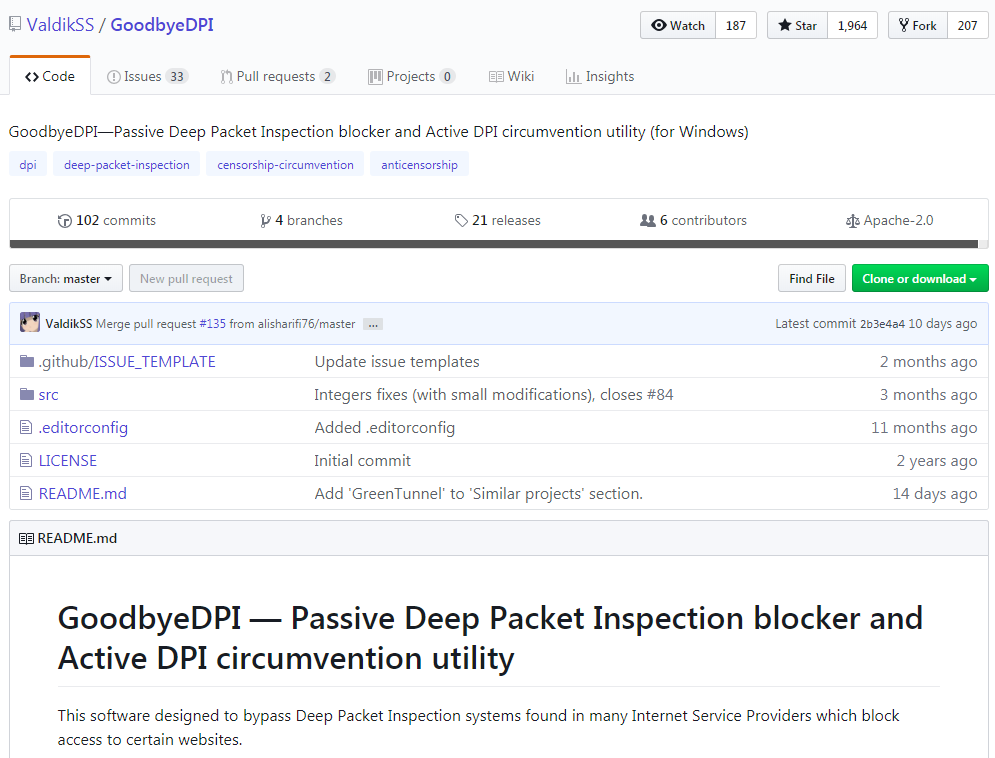
Task: Browse the 21 releases
Action: (x=497, y=220)
